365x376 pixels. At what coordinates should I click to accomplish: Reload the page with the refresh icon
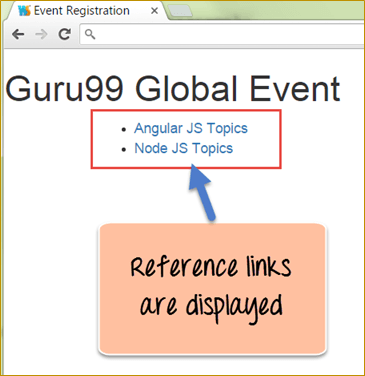click(65, 34)
